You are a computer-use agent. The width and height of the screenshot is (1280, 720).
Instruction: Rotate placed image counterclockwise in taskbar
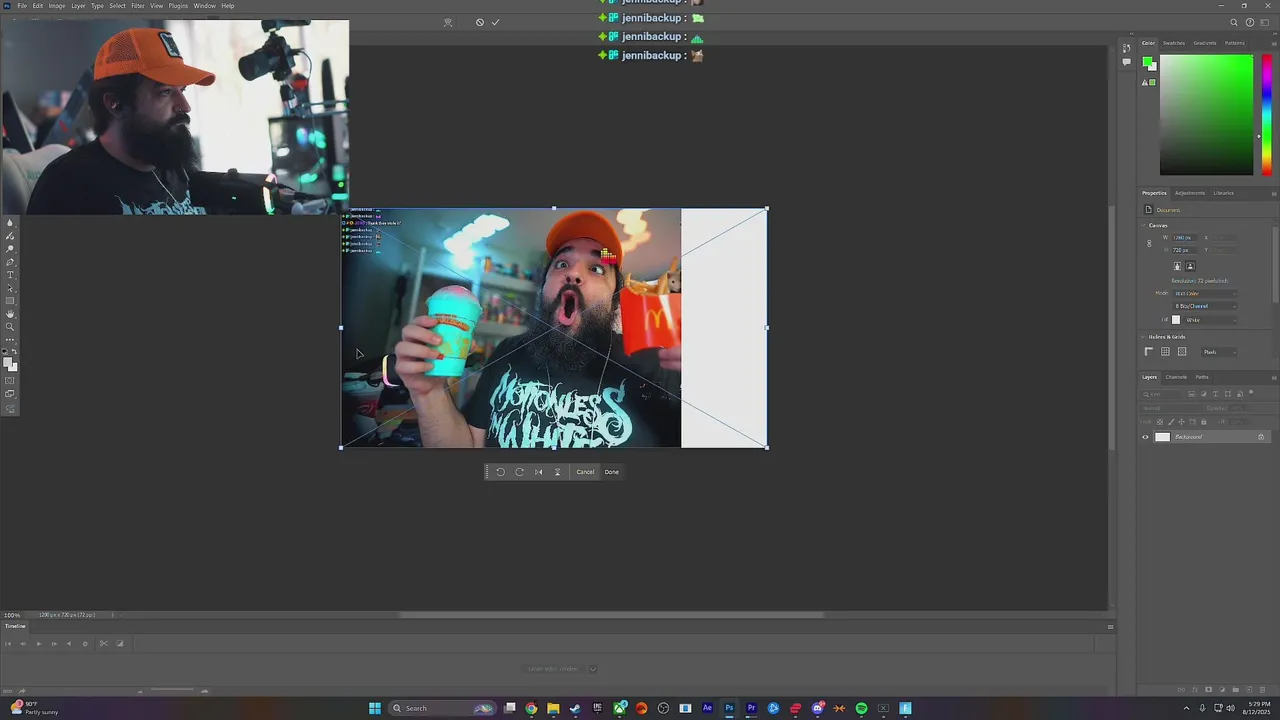(x=500, y=472)
